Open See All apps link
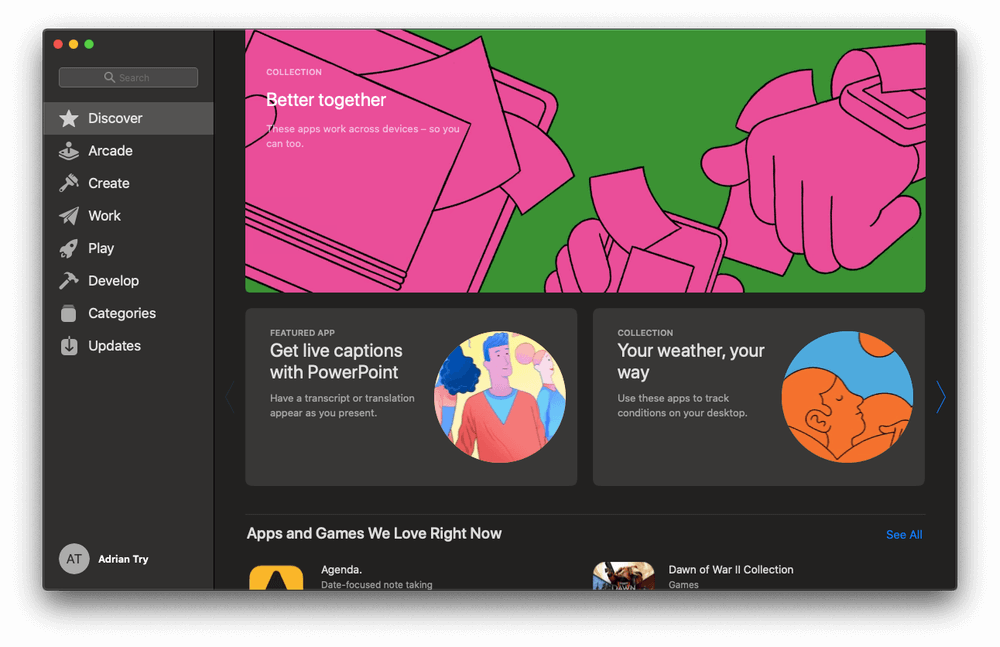The width and height of the screenshot is (1000, 647). coord(903,535)
